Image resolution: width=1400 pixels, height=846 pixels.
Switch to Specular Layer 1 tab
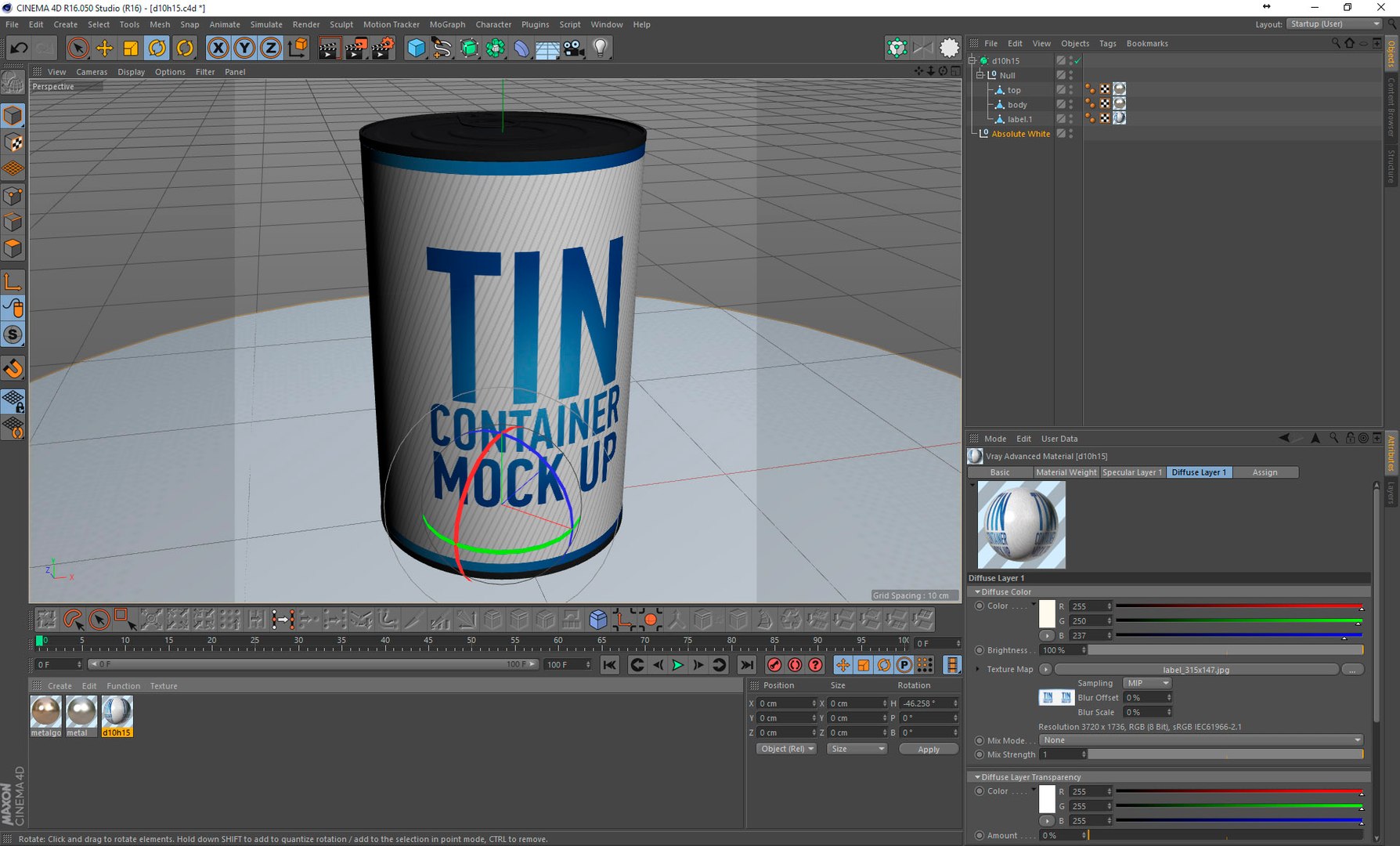[x=1132, y=472]
